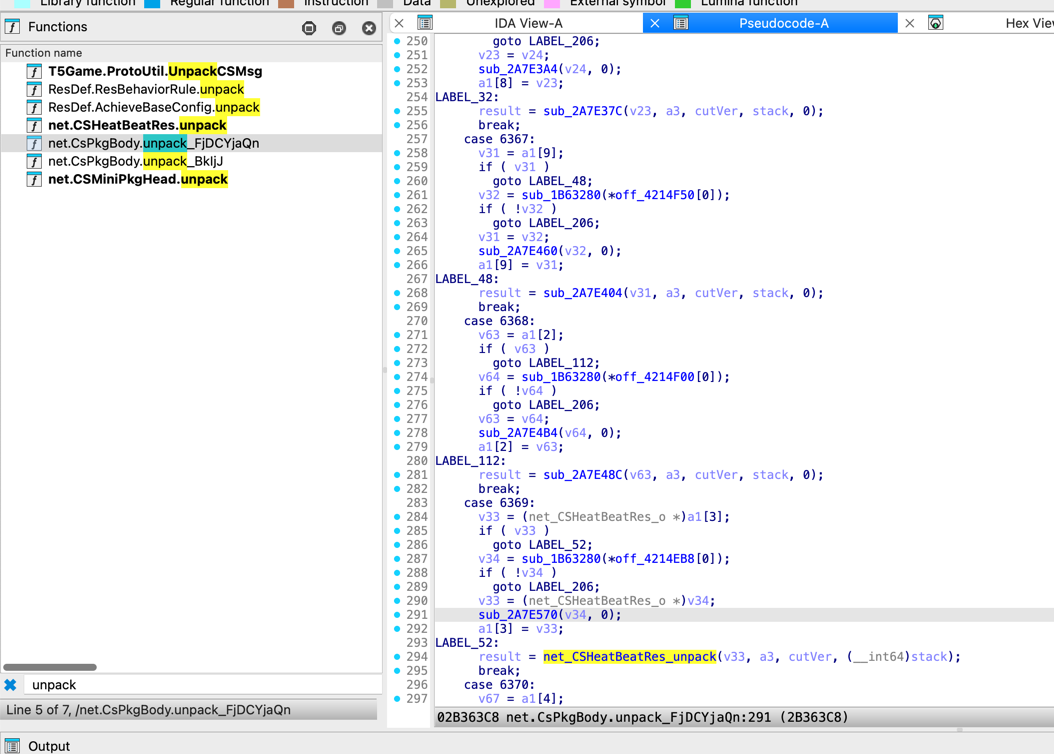Click the function icon beside ResDef.ResBehaviorRule.unpack
The image size is (1054, 754).
coord(34,89)
